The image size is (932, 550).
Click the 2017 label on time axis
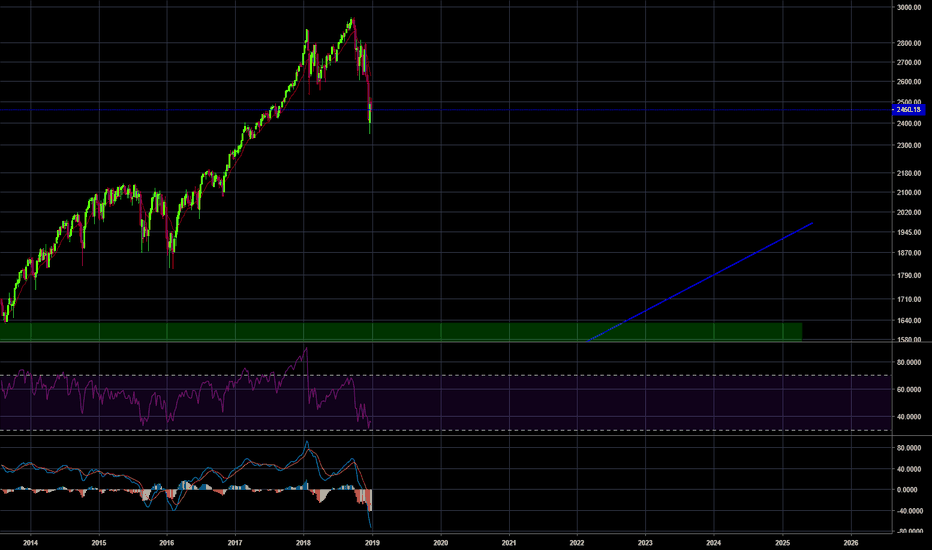tap(235, 543)
